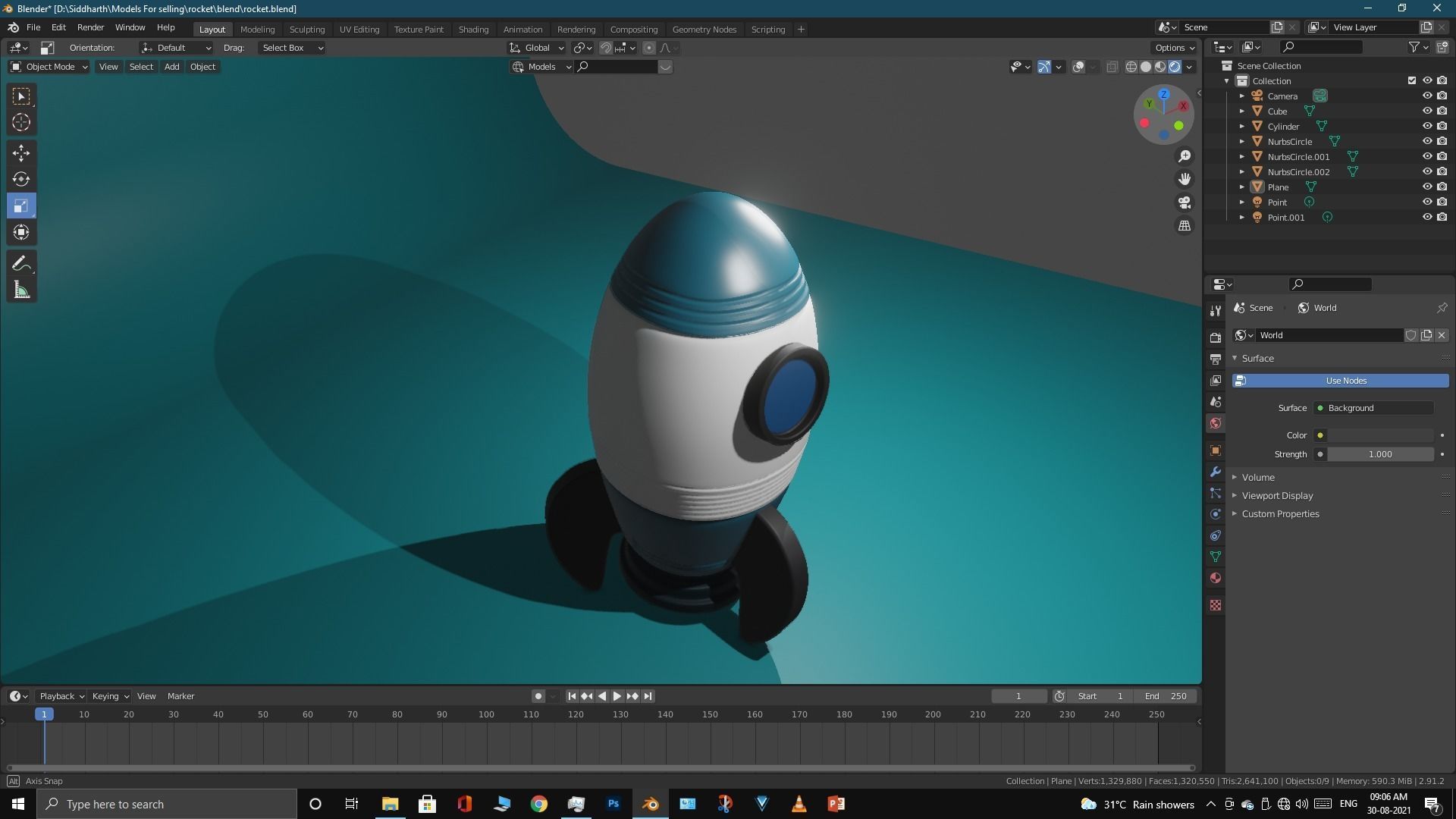This screenshot has height=819, width=1456.
Task: Select the Annotate pencil tool
Action: (21, 264)
